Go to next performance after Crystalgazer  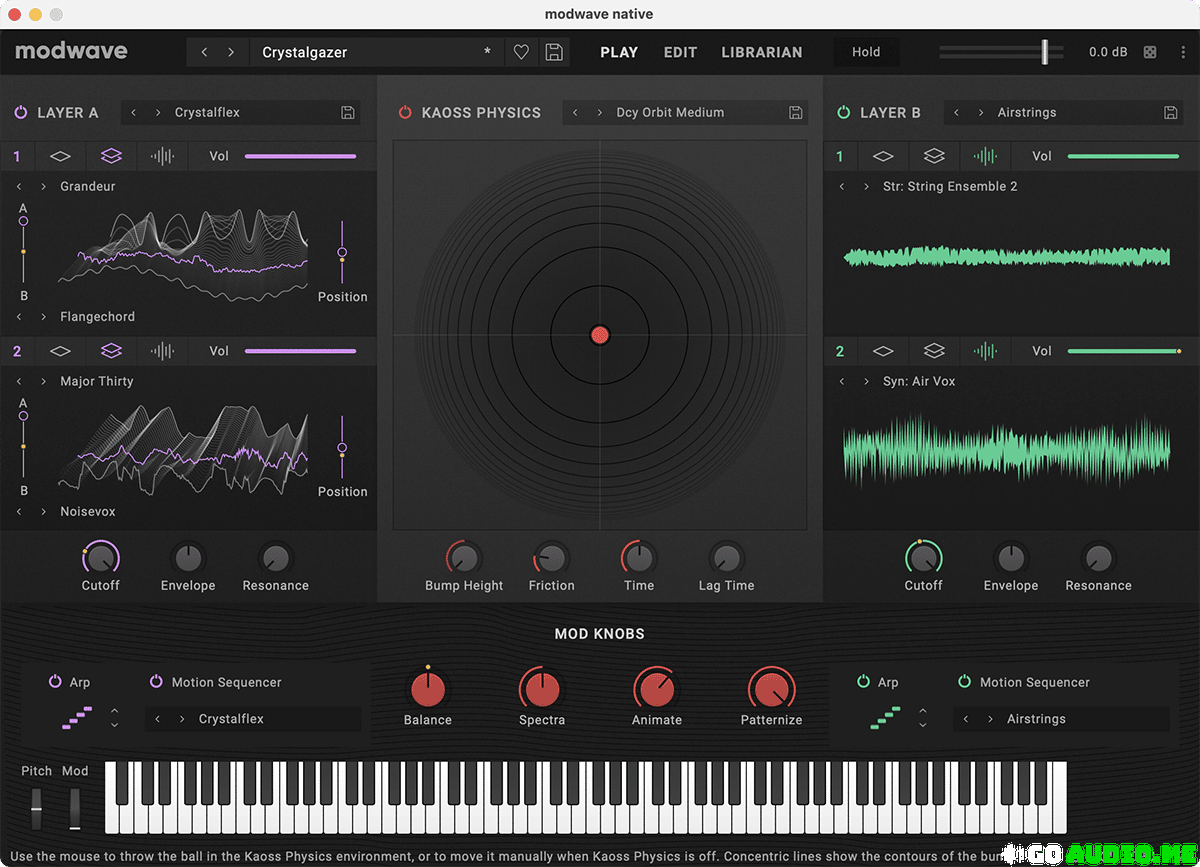(231, 52)
